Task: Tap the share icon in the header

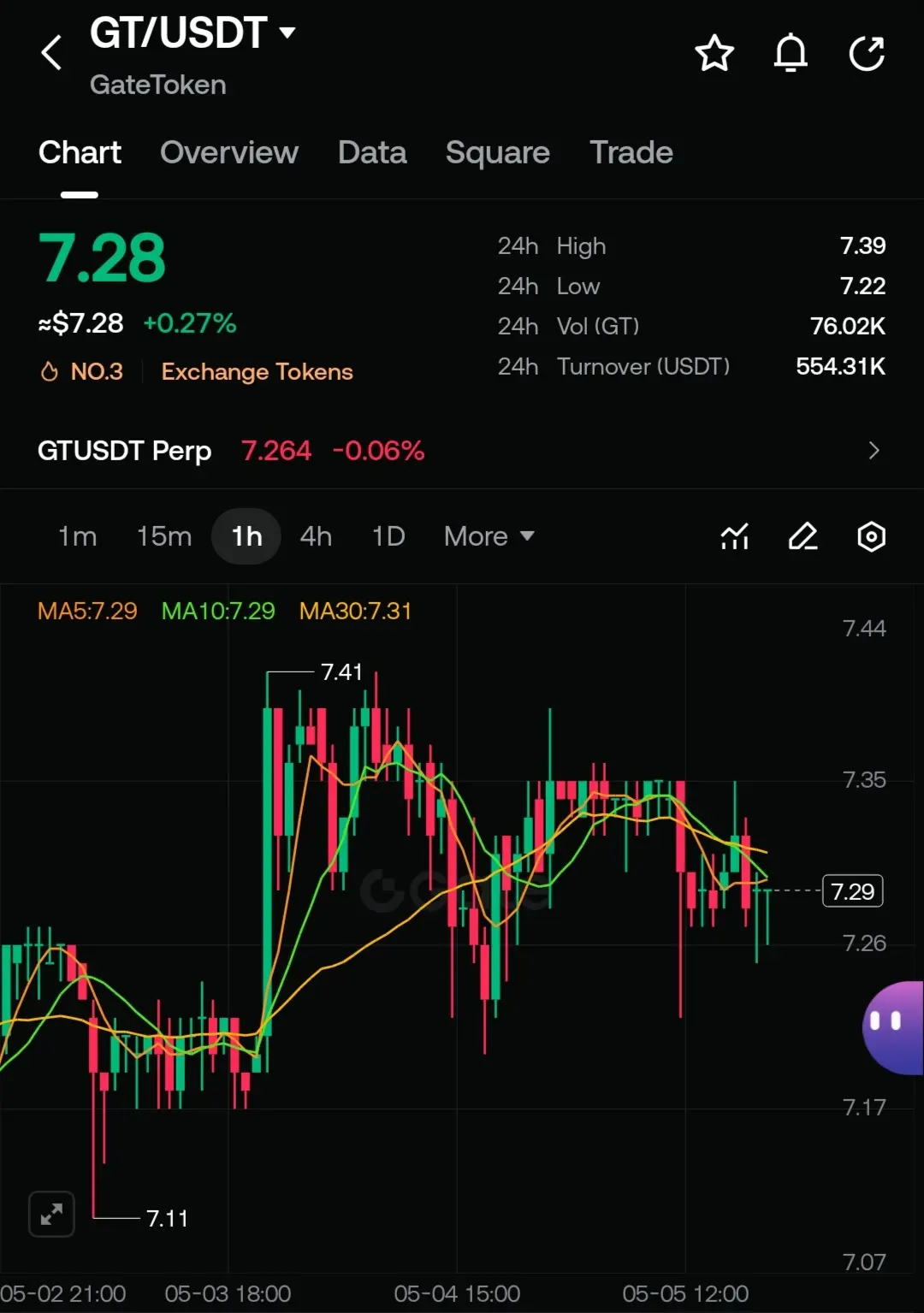Action: coord(867,54)
